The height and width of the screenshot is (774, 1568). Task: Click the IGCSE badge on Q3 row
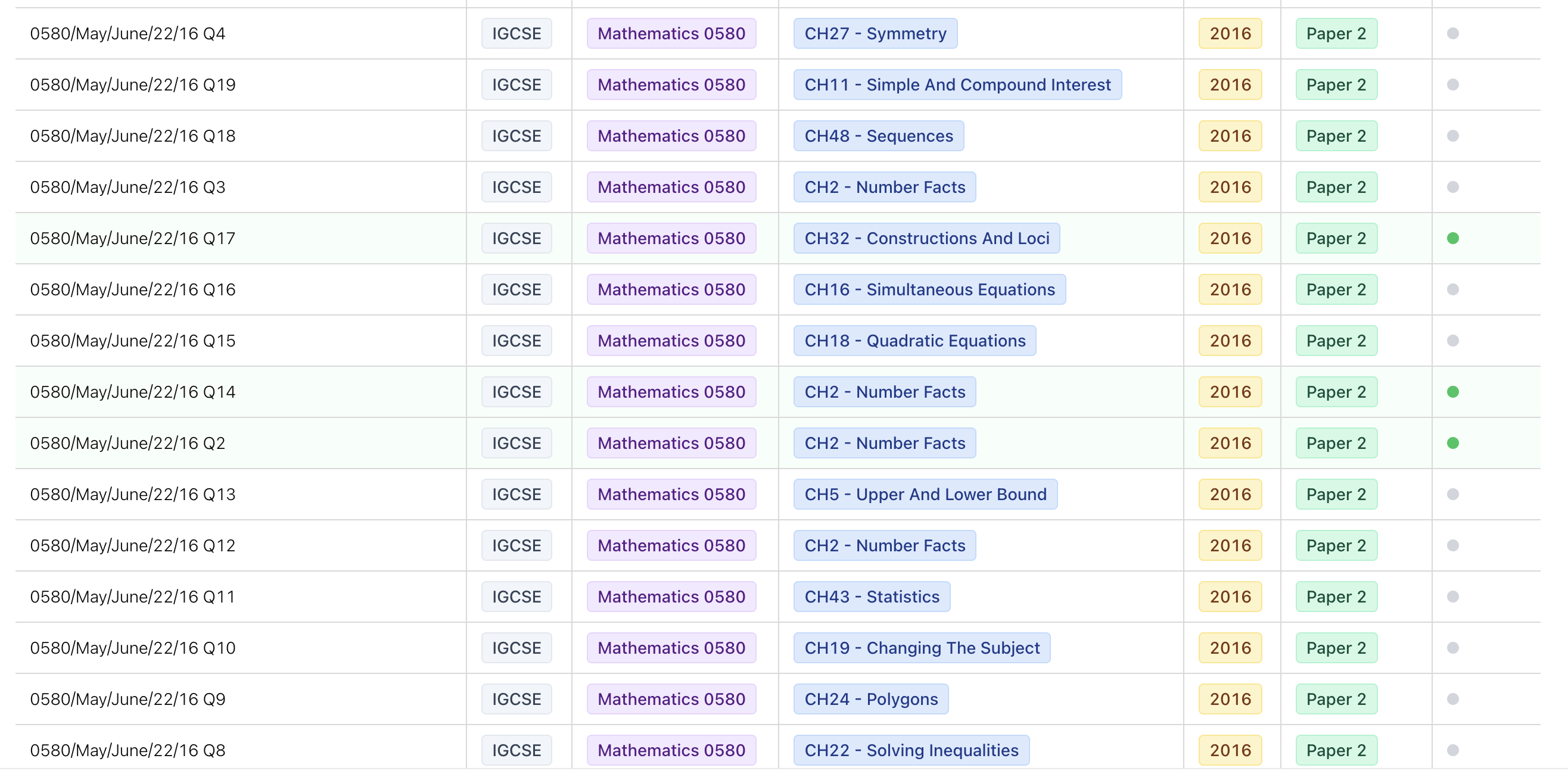[x=515, y=187]
